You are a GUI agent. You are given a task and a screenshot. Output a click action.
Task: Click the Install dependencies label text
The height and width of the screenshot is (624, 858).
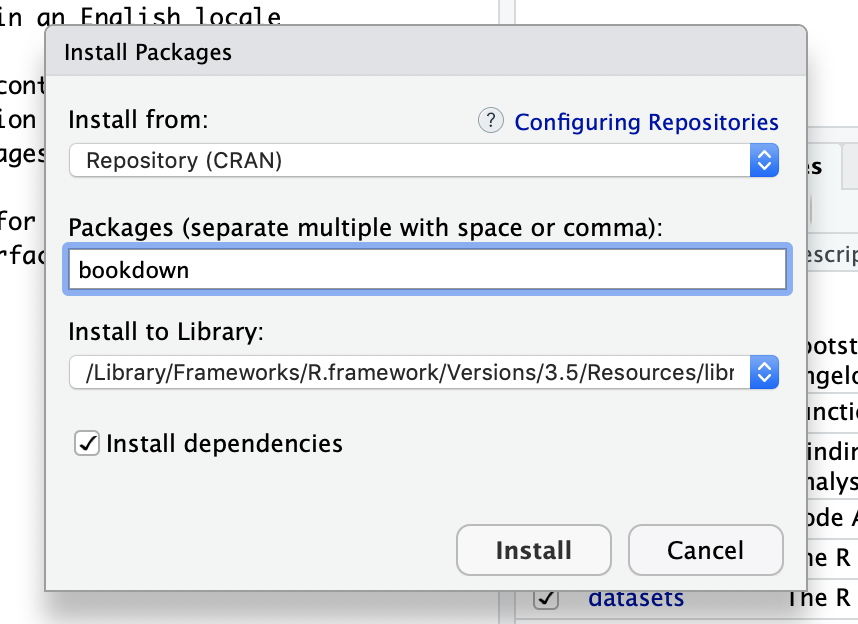(x=224, y=443)
